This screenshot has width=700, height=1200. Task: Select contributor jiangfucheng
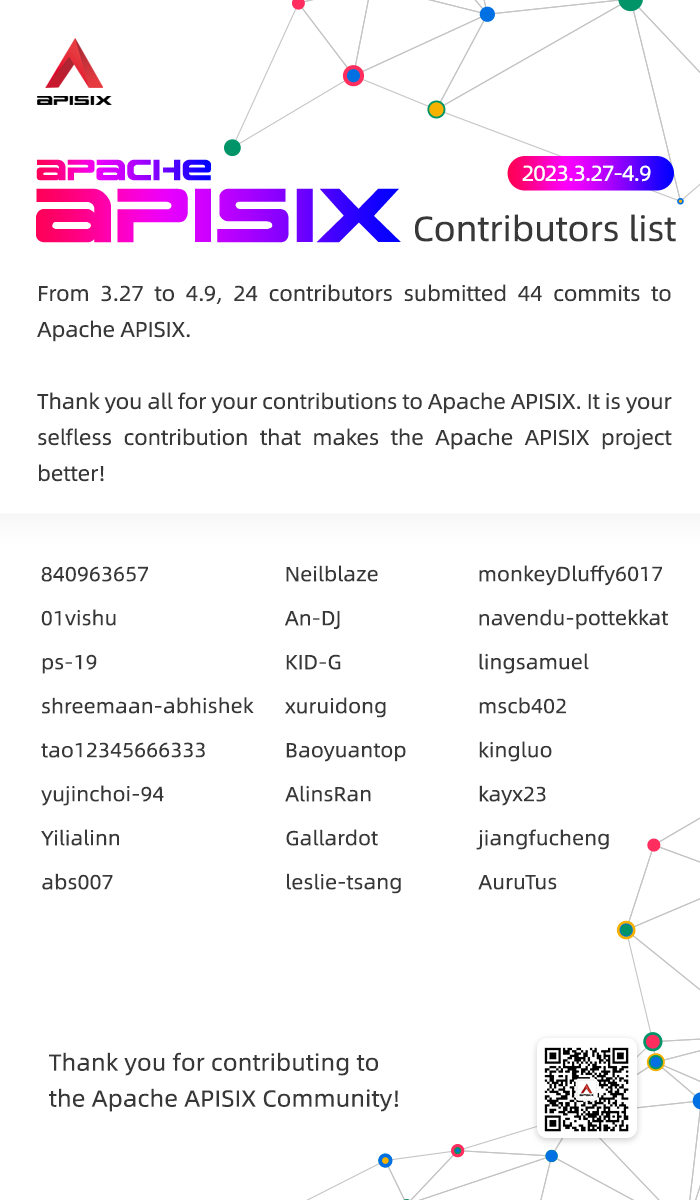click(x=544, y=838)
